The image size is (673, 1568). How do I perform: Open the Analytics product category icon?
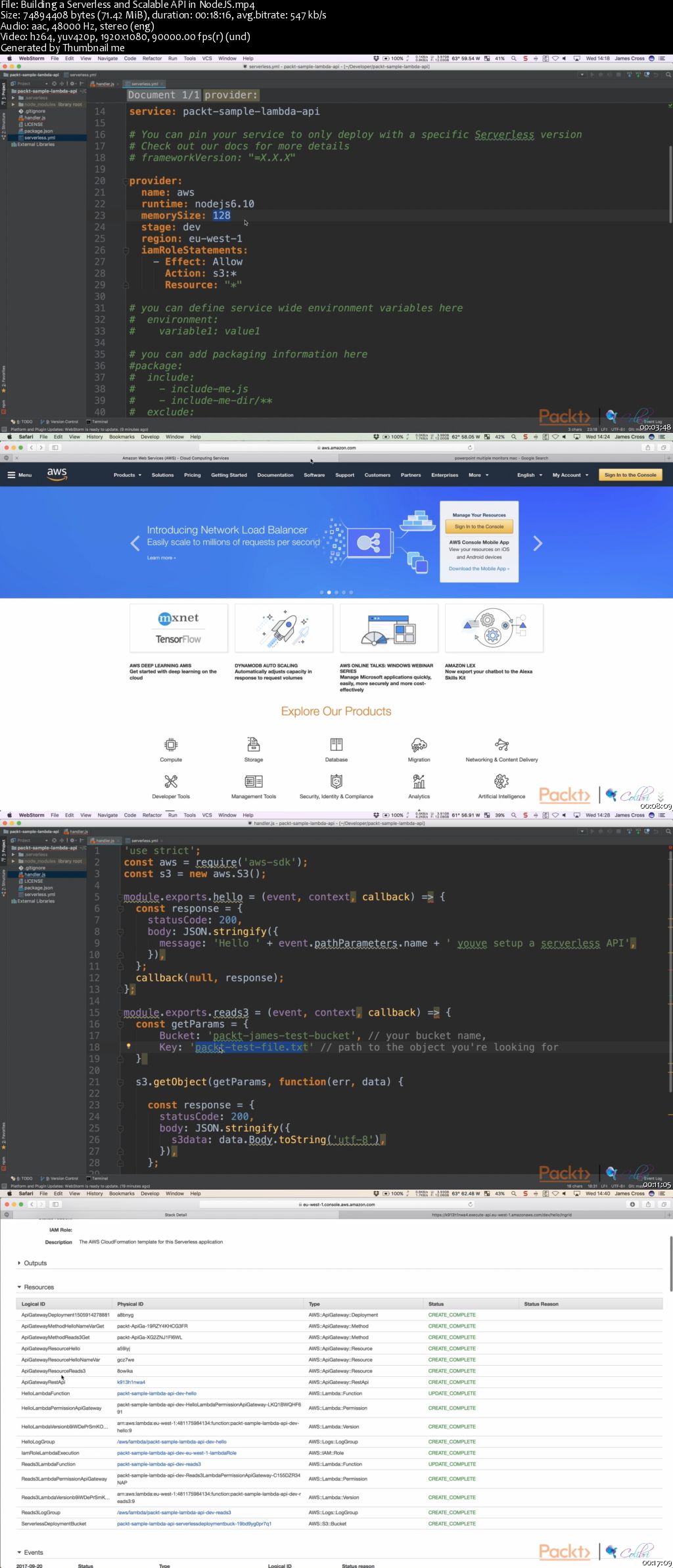[x=419, y=781]
